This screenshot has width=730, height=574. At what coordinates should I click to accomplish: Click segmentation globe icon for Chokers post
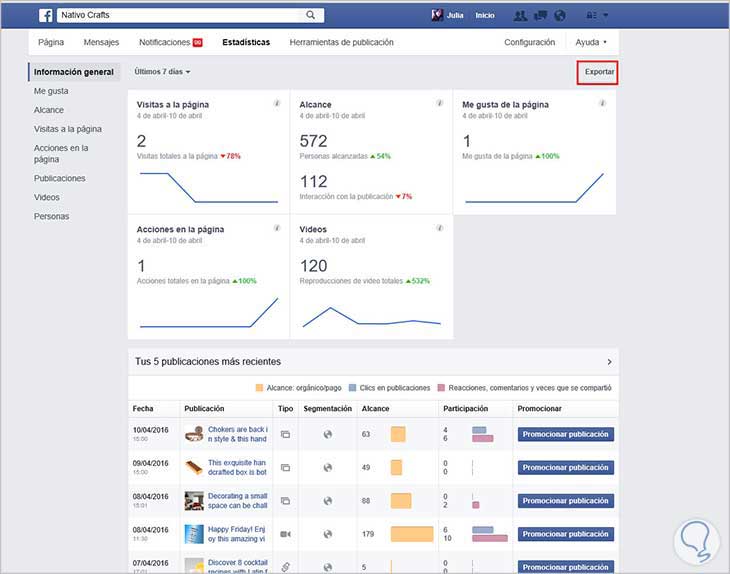coord(328,434)
